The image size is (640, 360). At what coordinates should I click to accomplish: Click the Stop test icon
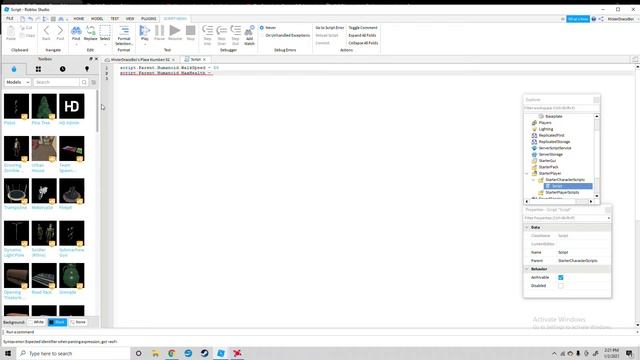pos(190,30)
